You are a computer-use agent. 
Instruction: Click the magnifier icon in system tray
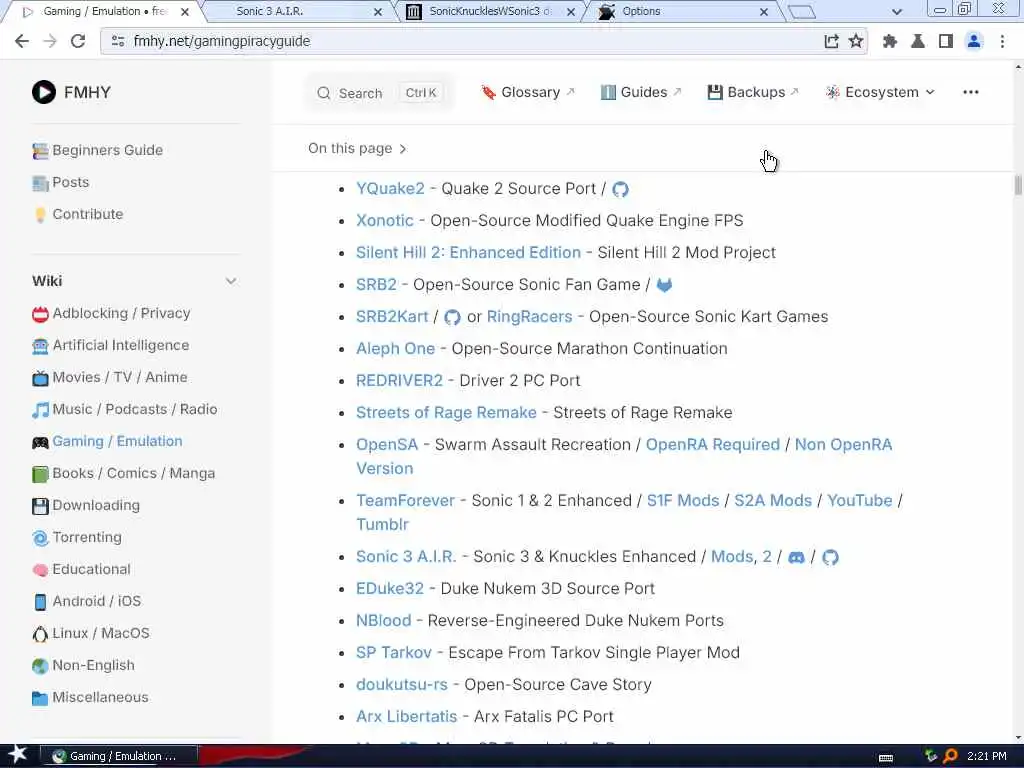tap(950, 756)
